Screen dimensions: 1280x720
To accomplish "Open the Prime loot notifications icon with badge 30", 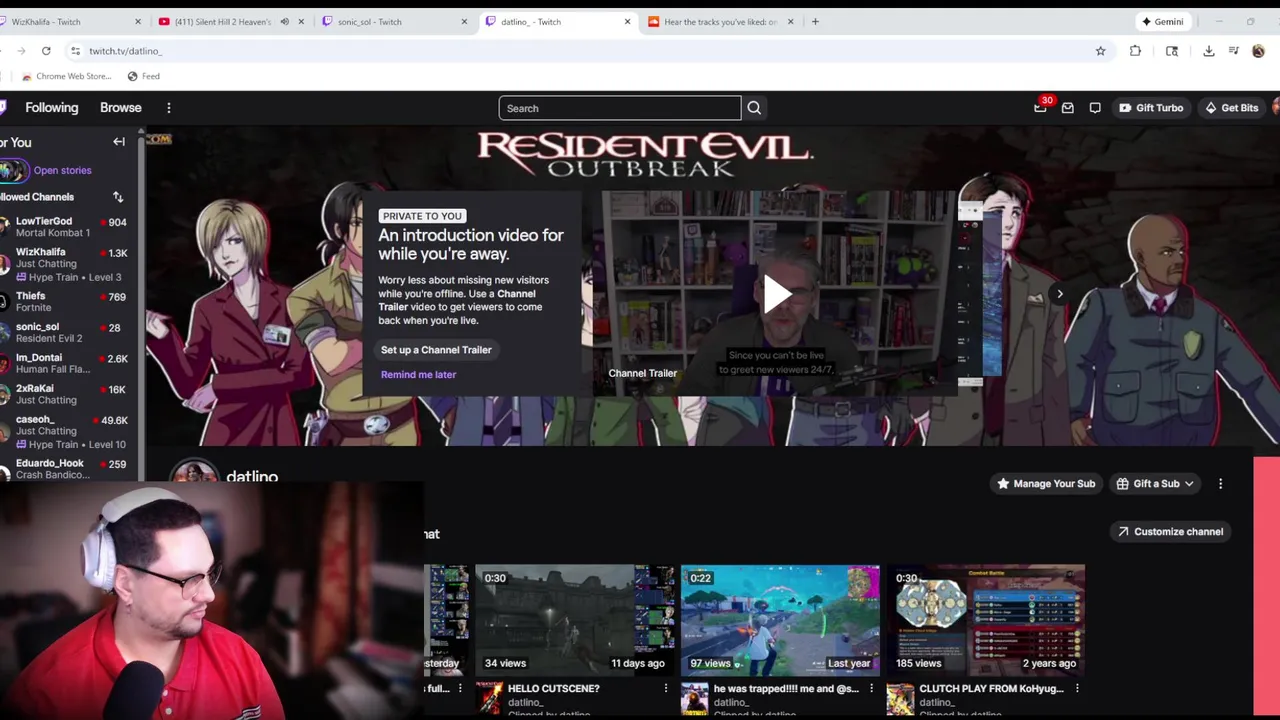I will 1041,107.
